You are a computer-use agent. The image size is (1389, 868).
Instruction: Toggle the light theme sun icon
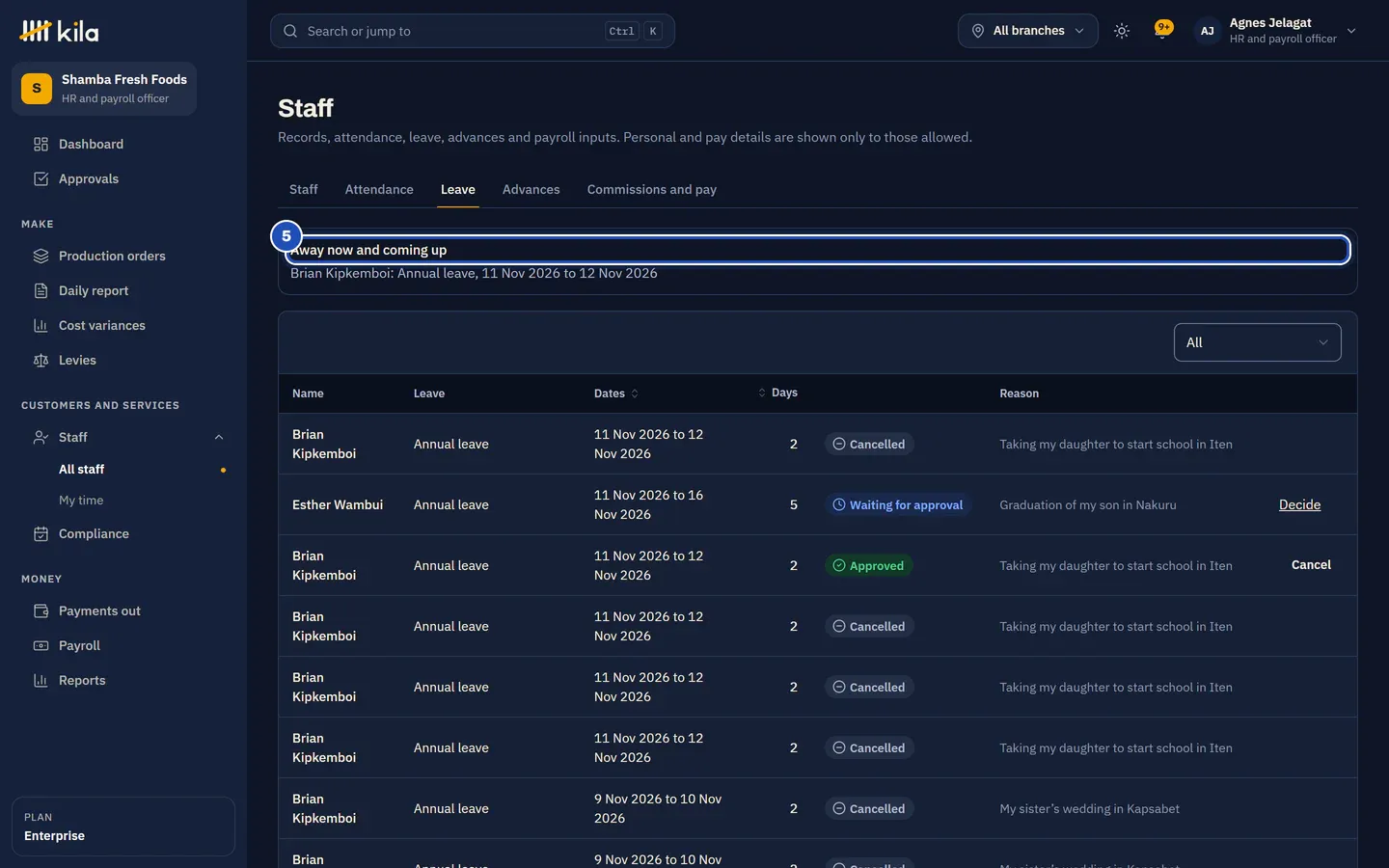(1122, 31)
